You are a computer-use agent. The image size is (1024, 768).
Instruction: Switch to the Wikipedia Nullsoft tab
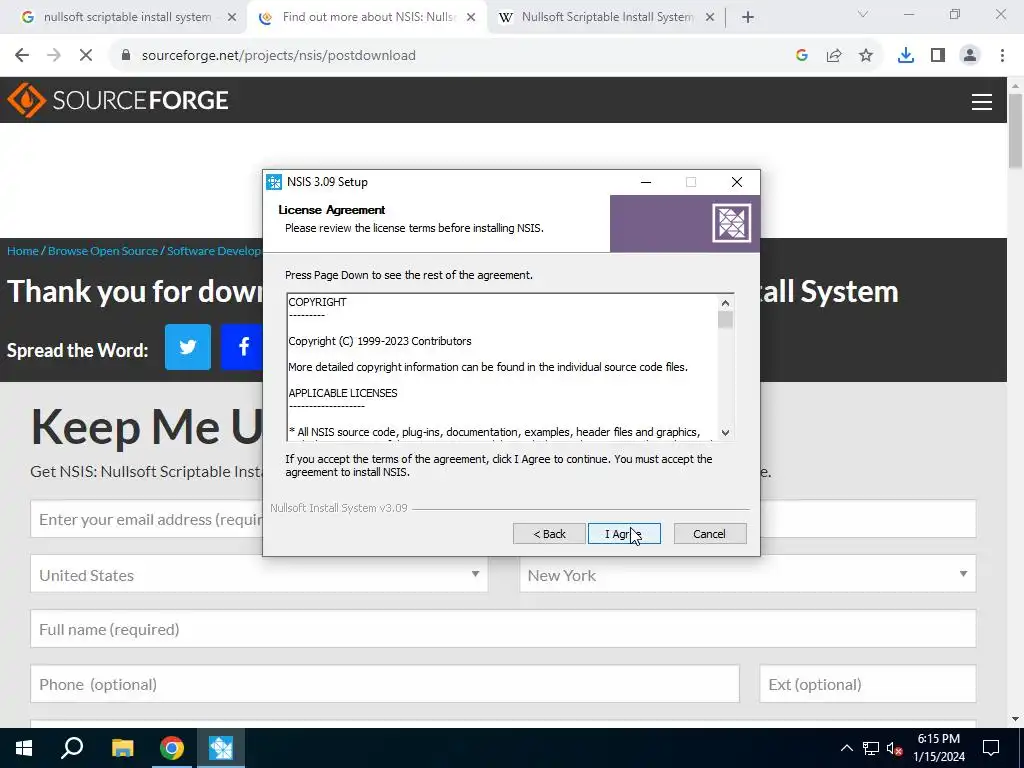[x=607, y=18]
